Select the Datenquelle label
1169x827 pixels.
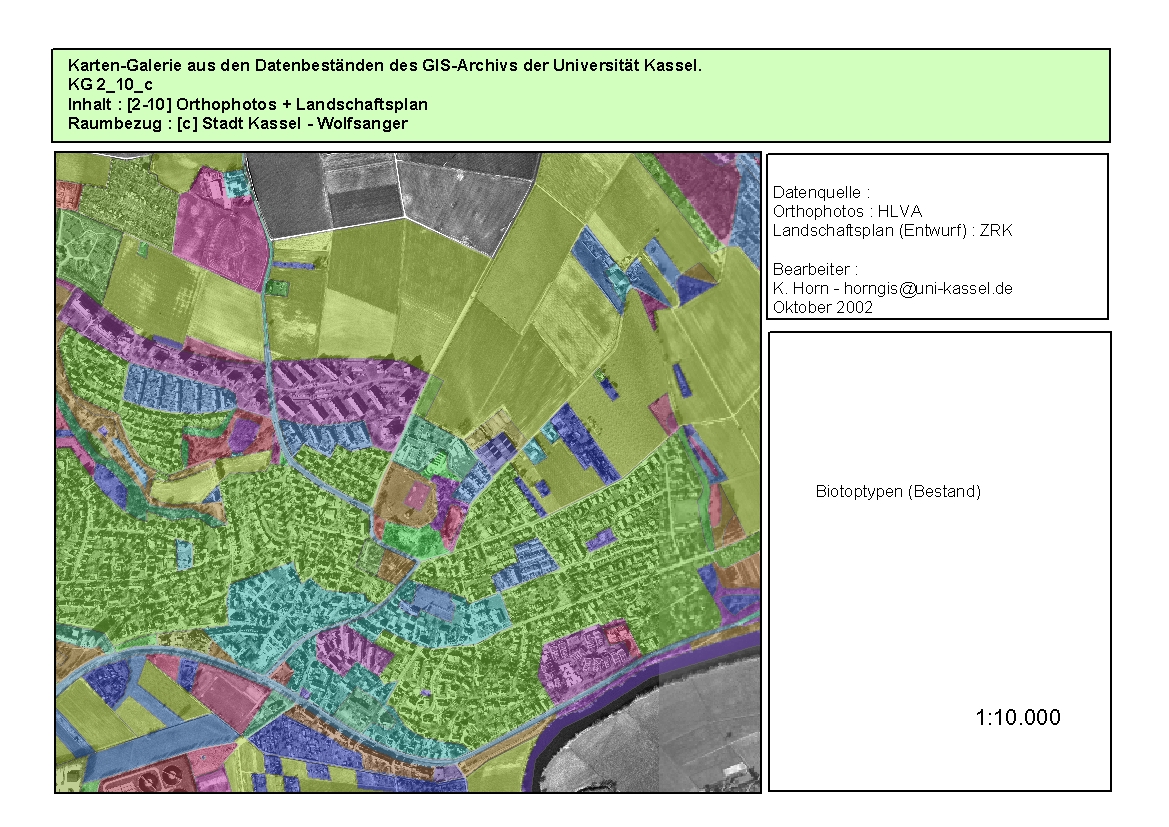pyautogui.click(x=822, y=192)
